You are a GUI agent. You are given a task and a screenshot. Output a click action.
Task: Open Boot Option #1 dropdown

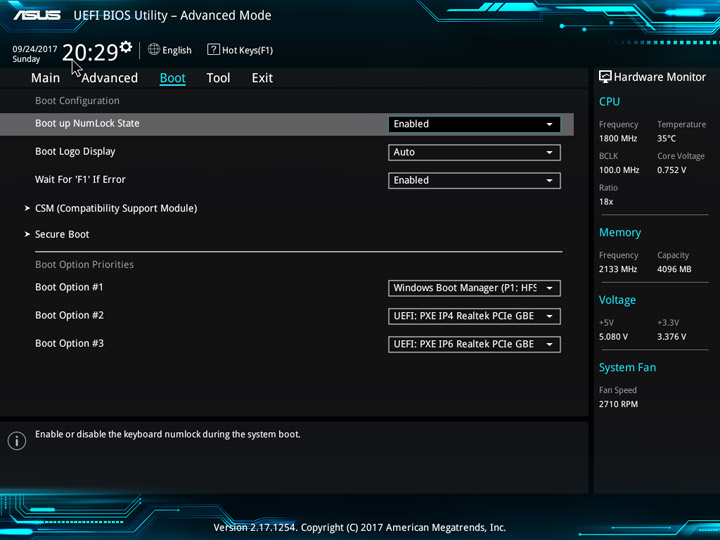[474, 288]
